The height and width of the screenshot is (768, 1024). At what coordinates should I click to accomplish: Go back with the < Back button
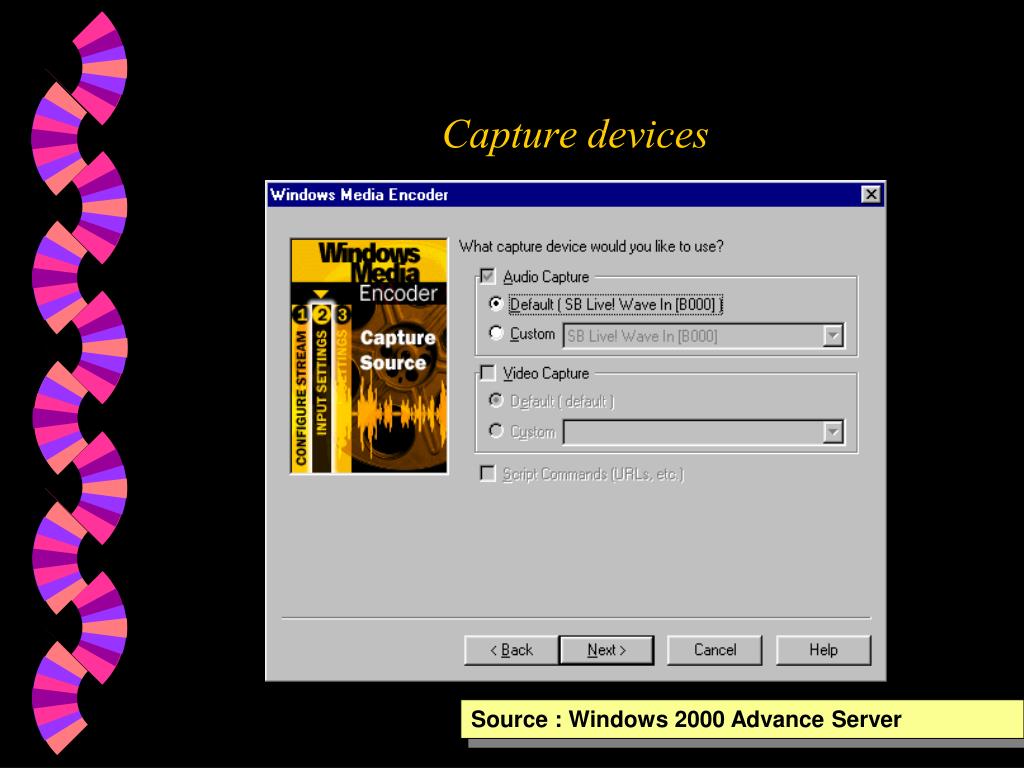click(511, 650)
